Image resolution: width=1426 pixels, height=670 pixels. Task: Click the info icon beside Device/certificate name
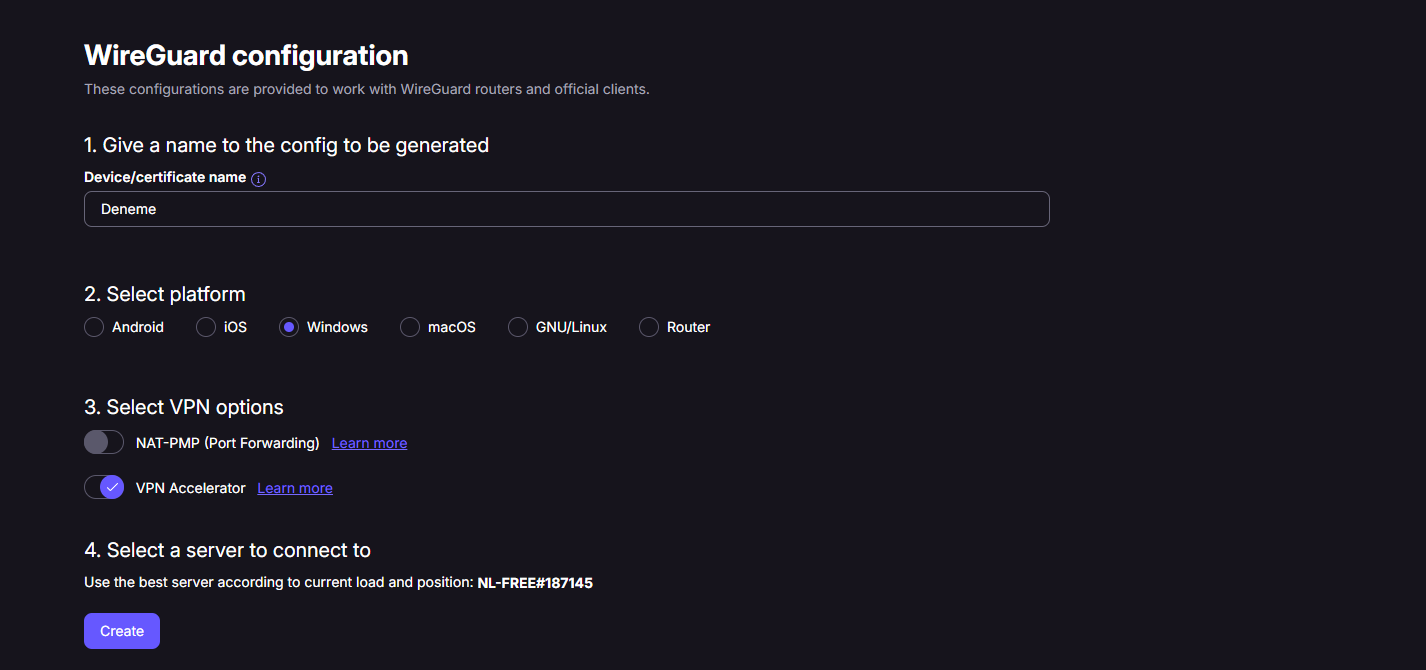click(x=258, y=179)
